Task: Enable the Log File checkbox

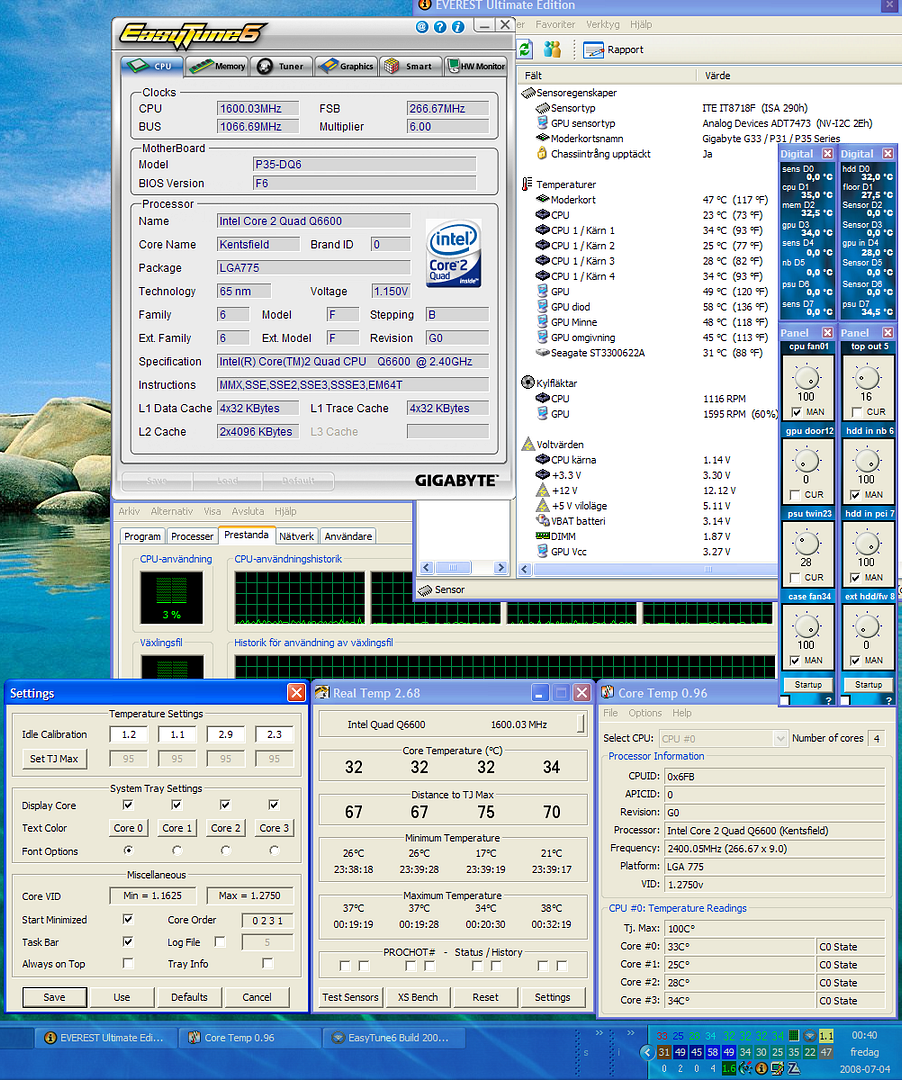Action: [220, 941]
